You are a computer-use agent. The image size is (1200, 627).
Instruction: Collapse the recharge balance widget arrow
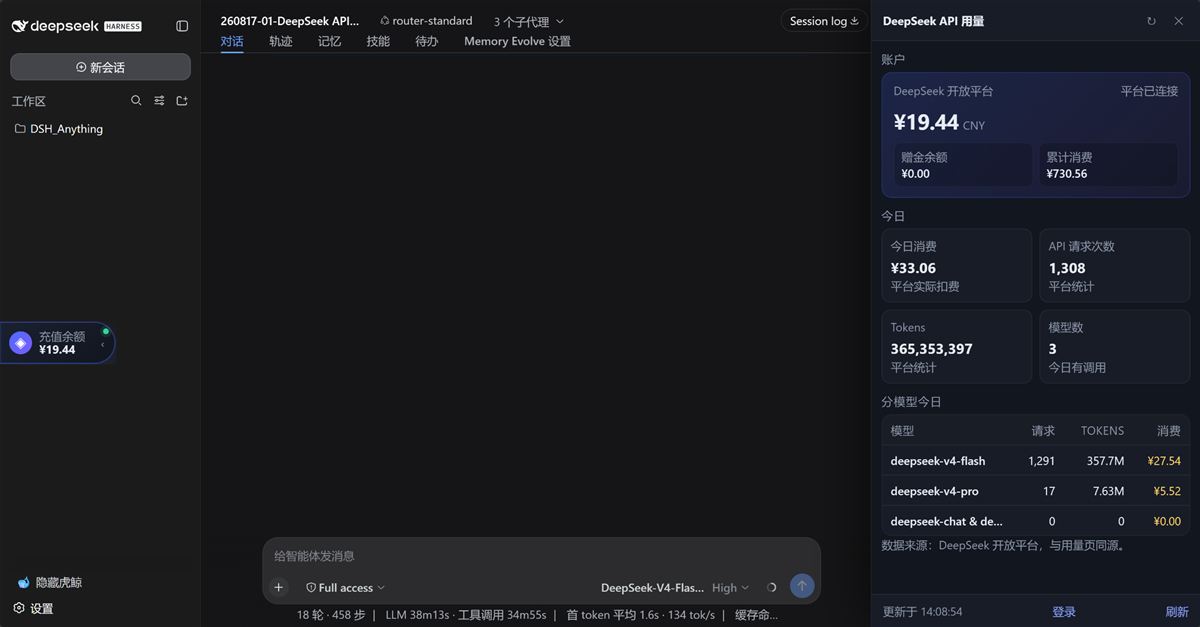pos(102,344)
